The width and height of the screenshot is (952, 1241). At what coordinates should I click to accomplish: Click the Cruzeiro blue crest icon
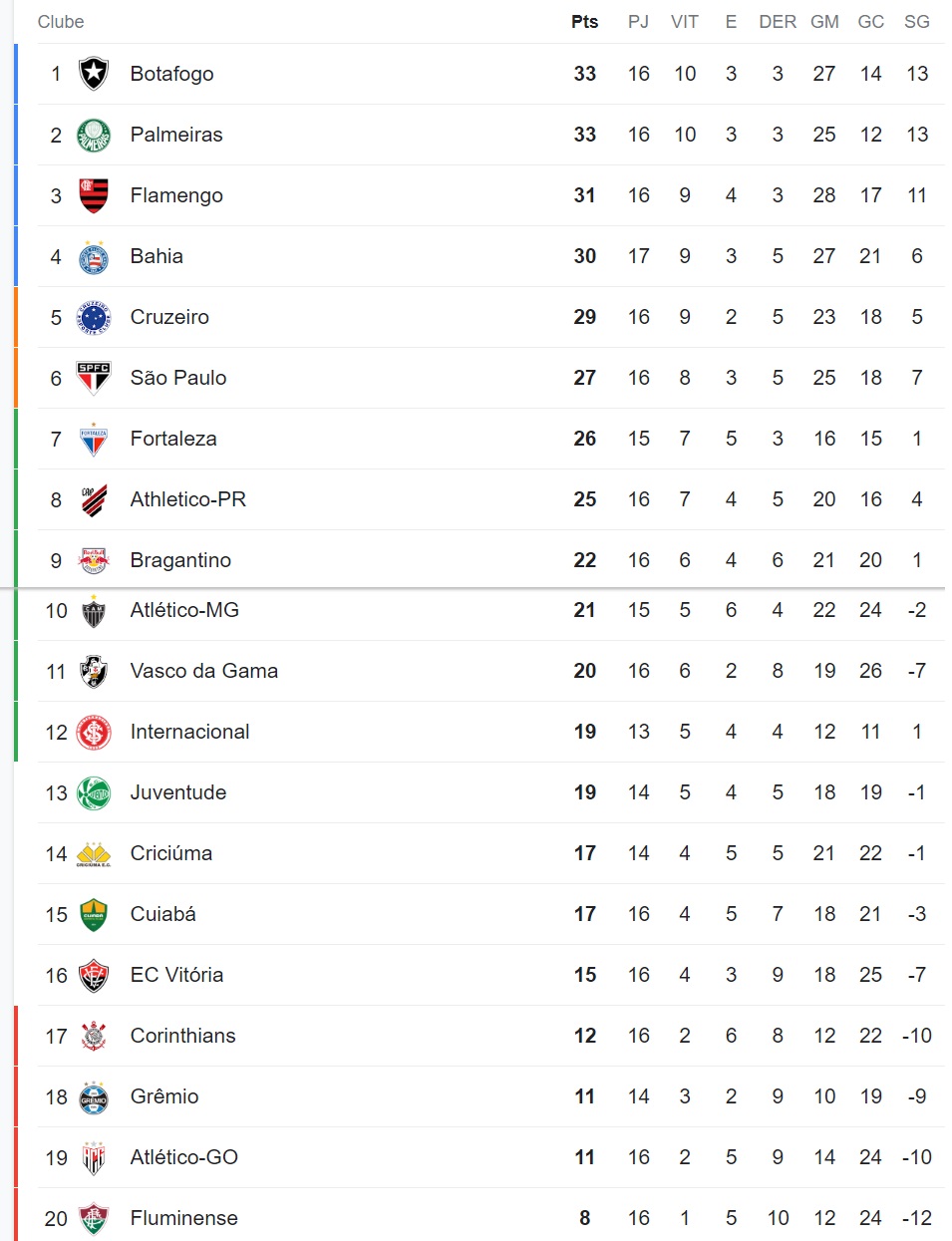tap(94, 317)
